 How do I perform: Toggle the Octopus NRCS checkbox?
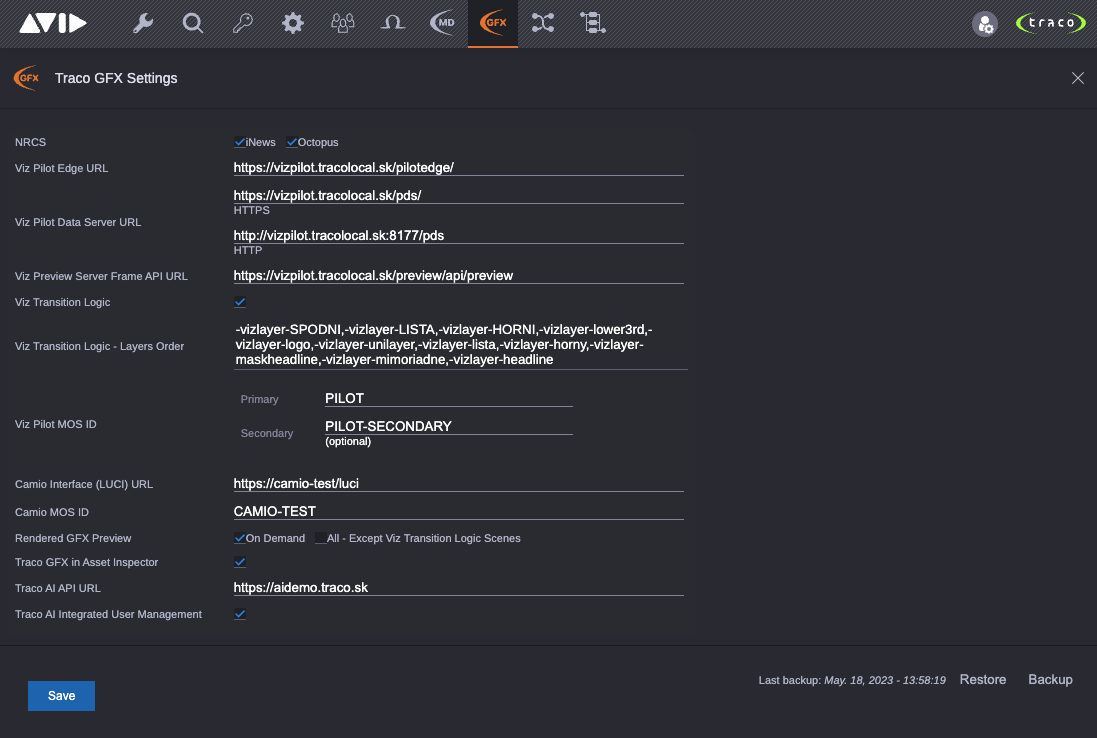point(292,142)
